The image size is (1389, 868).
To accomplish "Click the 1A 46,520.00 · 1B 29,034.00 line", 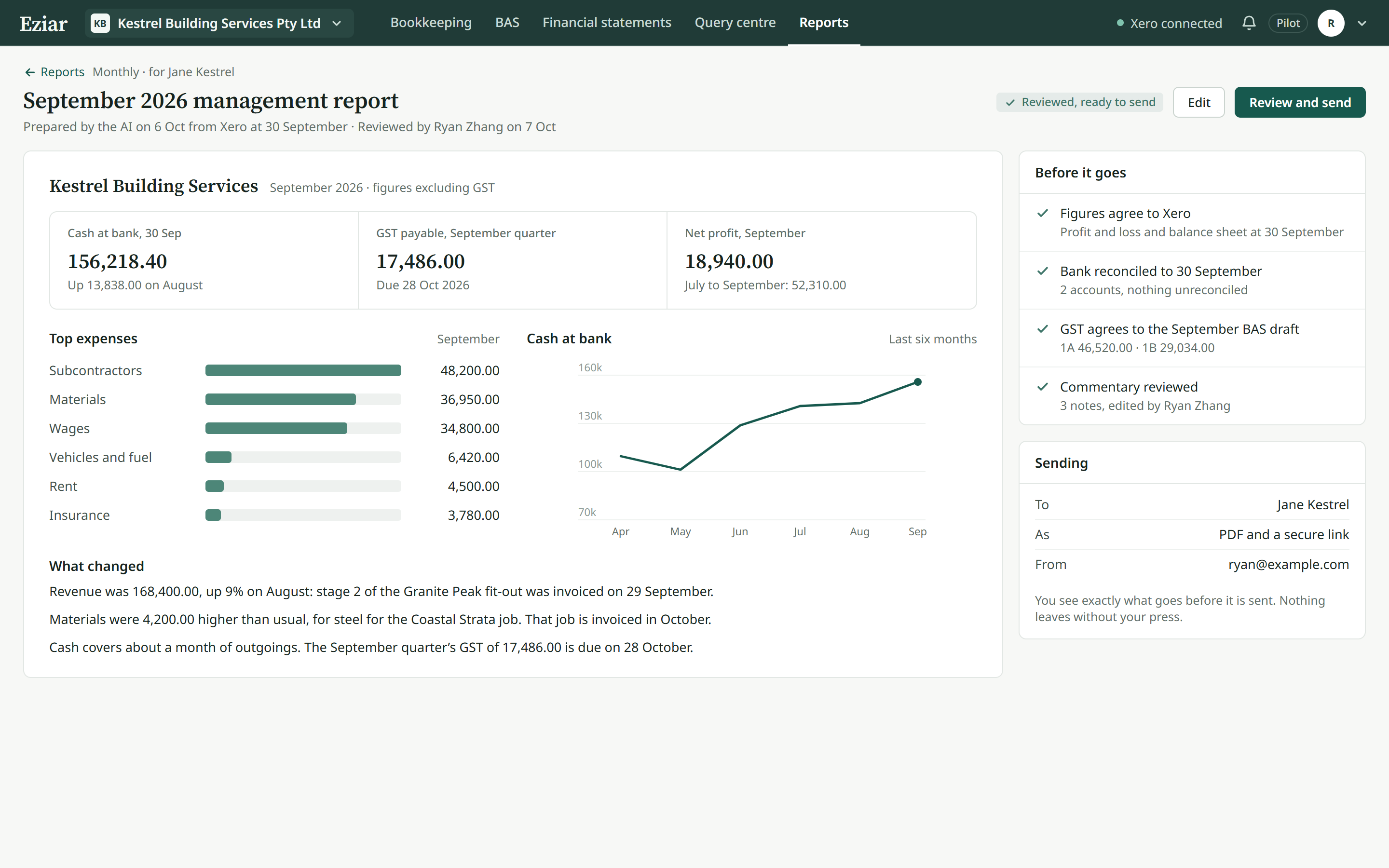I will pyautogui.click(x=1136, y=348).
